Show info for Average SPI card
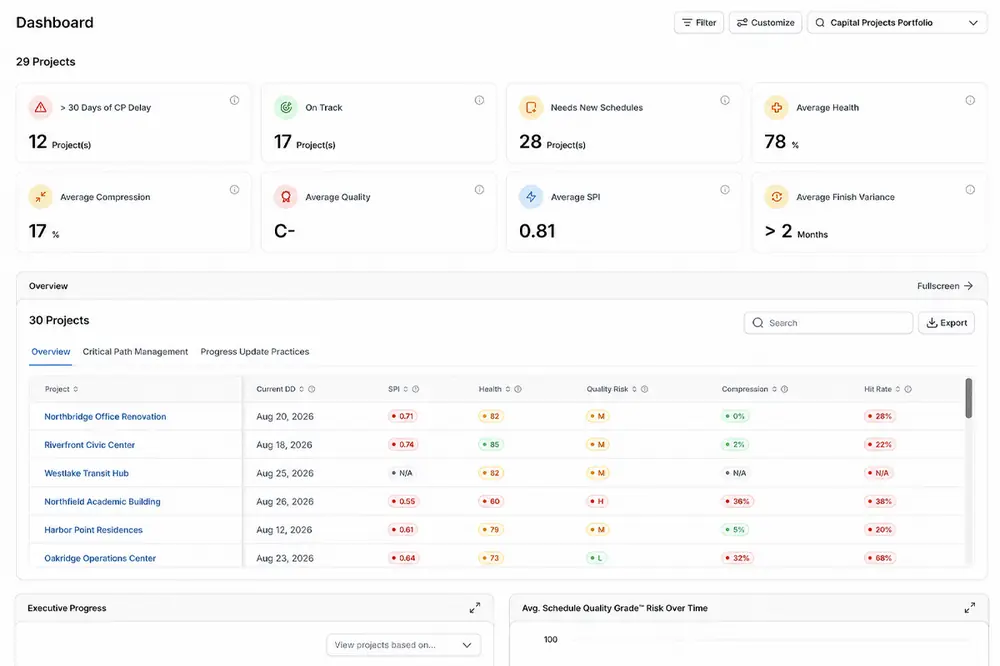This screenshot has width=1000, height=666. click(x=725, y=189)
